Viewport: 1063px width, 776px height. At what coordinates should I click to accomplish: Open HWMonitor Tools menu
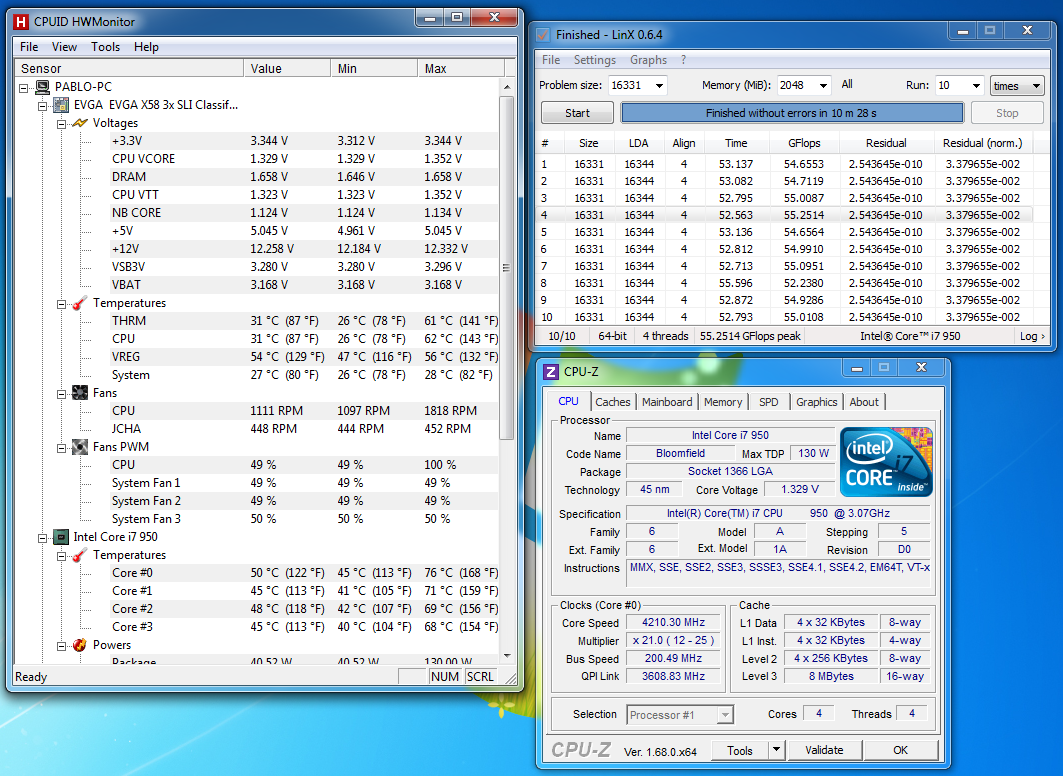[x=105, y=47]
